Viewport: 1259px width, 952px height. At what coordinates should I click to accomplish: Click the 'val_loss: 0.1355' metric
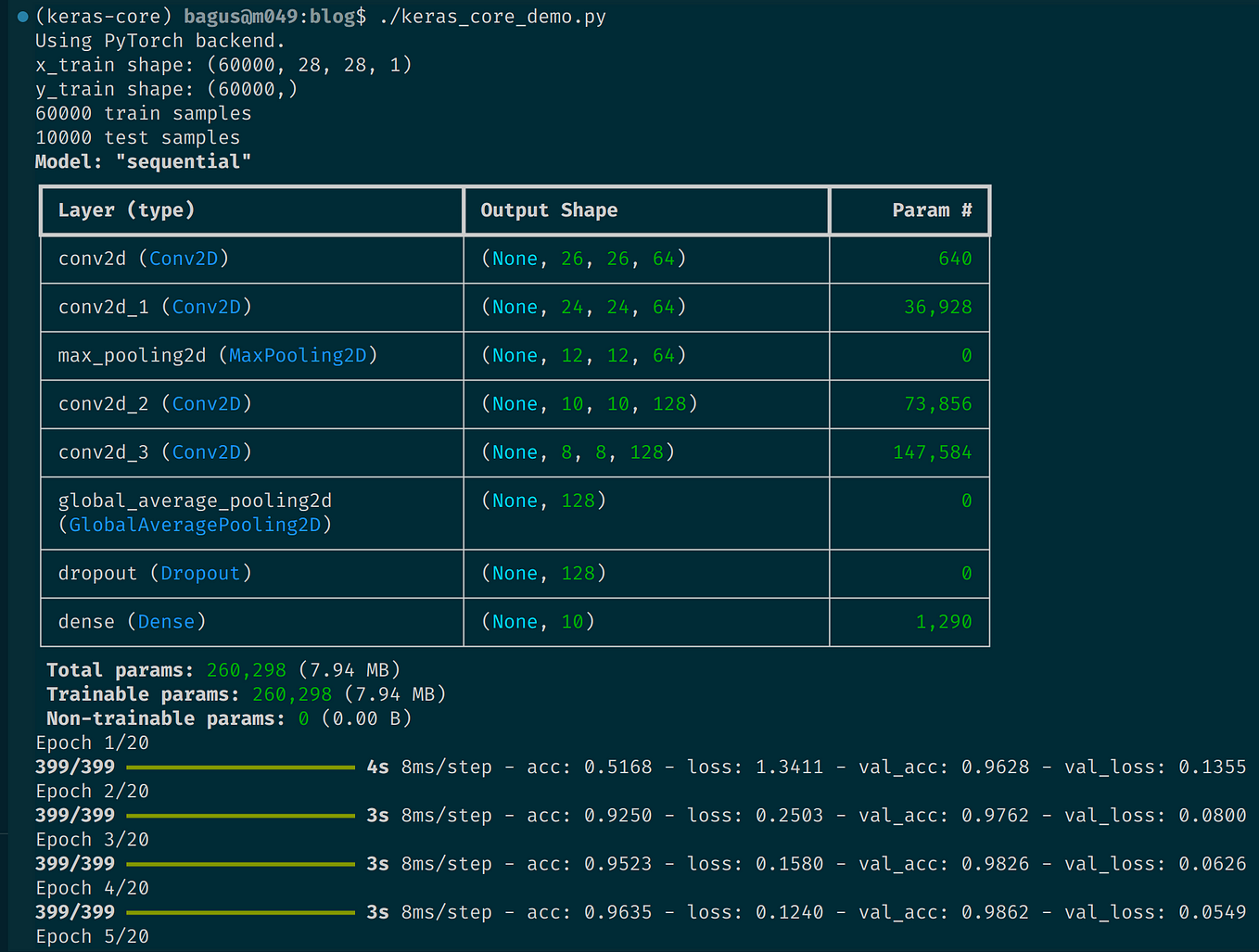pyautogui.click(x=1155, y=767)
